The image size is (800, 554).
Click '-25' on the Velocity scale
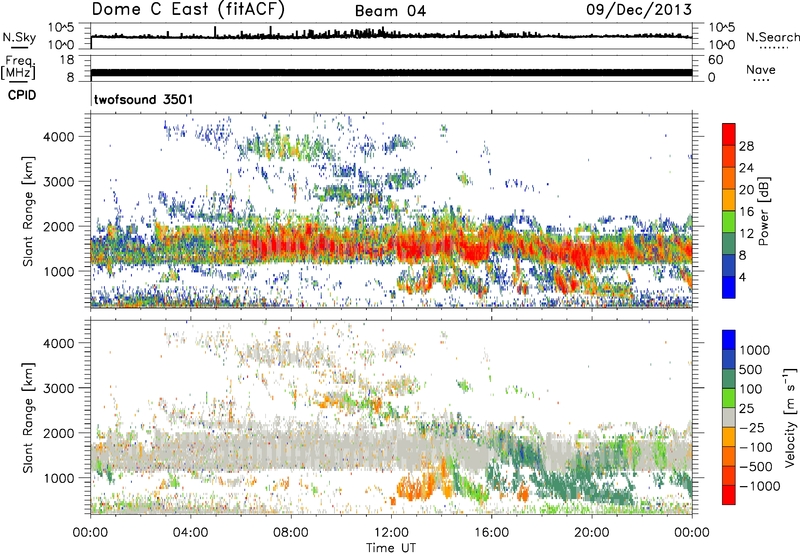click(752, 427)
